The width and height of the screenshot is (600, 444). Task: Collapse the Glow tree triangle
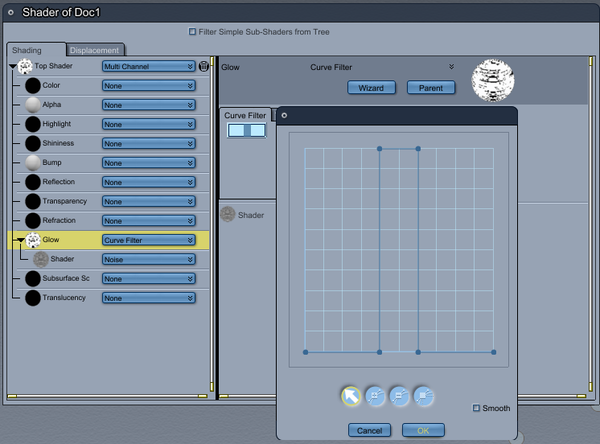pyautogui.click(x=21, y=240)
